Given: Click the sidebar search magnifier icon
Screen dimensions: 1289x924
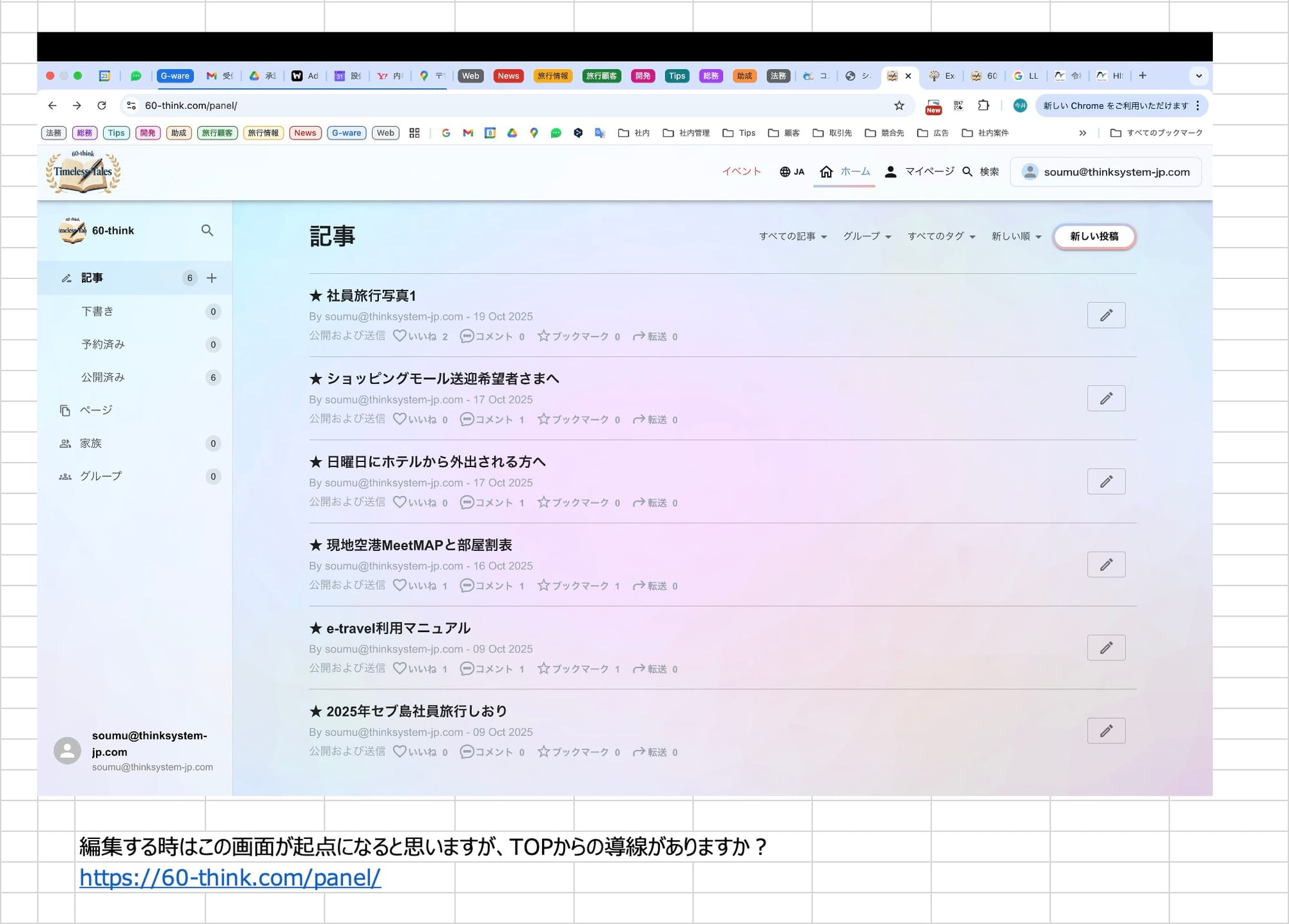Looking at the screenshot, I should click(207, 231).
